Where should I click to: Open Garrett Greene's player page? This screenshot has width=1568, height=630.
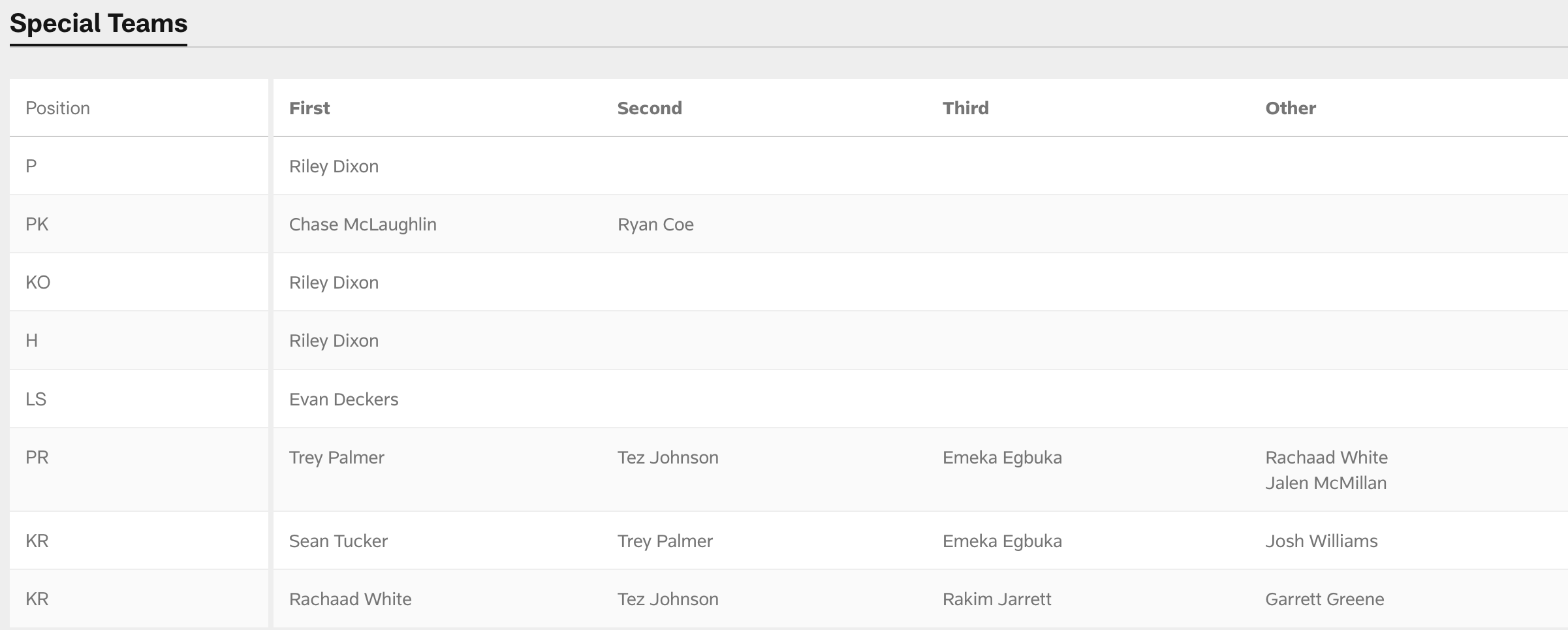pos(1325,599)
